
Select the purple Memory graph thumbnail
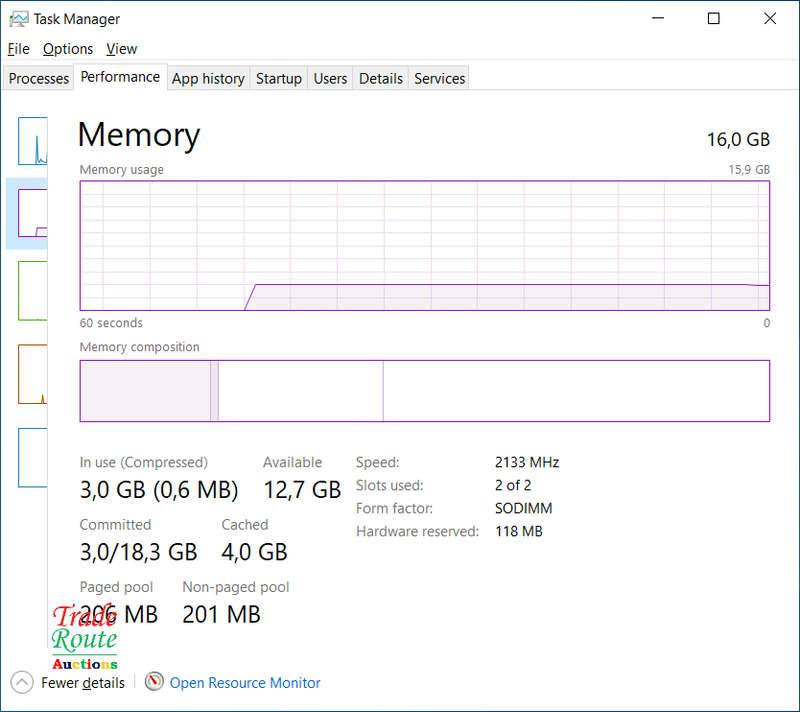(33, 213)
